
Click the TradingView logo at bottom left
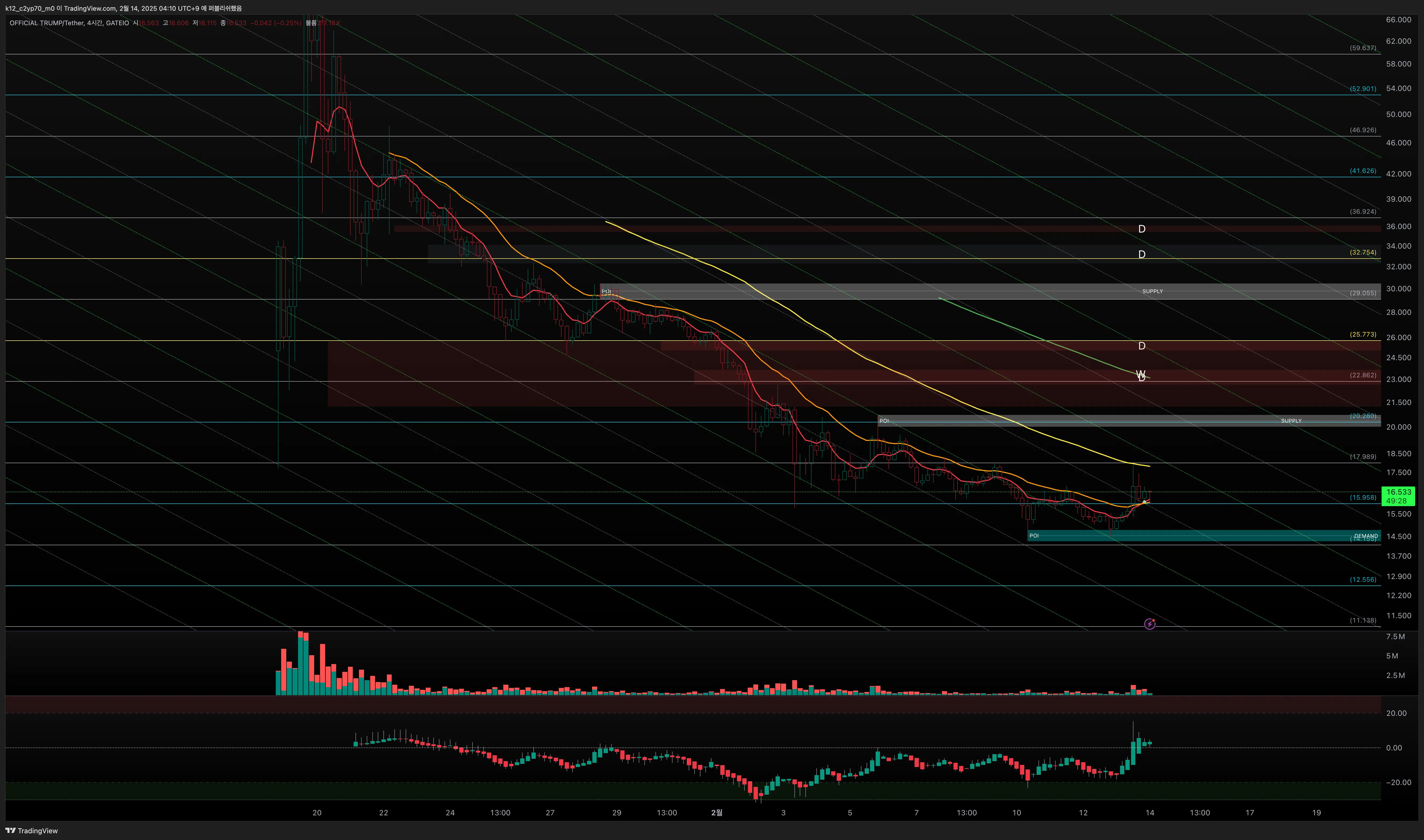tap(32, 830)
